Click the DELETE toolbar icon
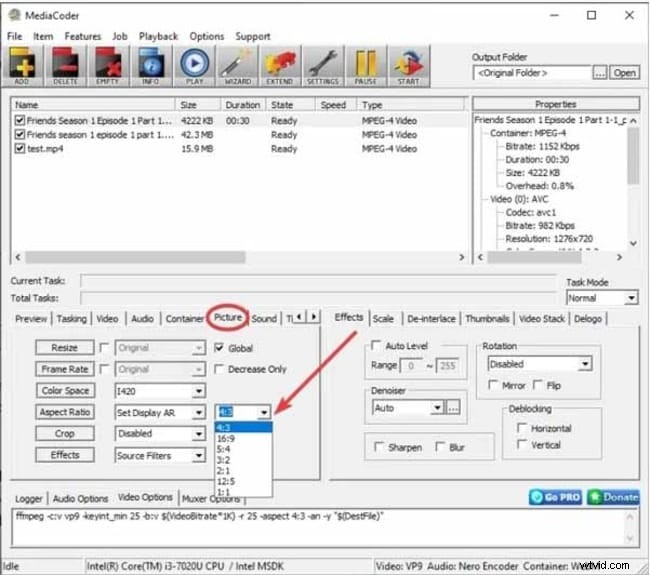 click(65, 66)
